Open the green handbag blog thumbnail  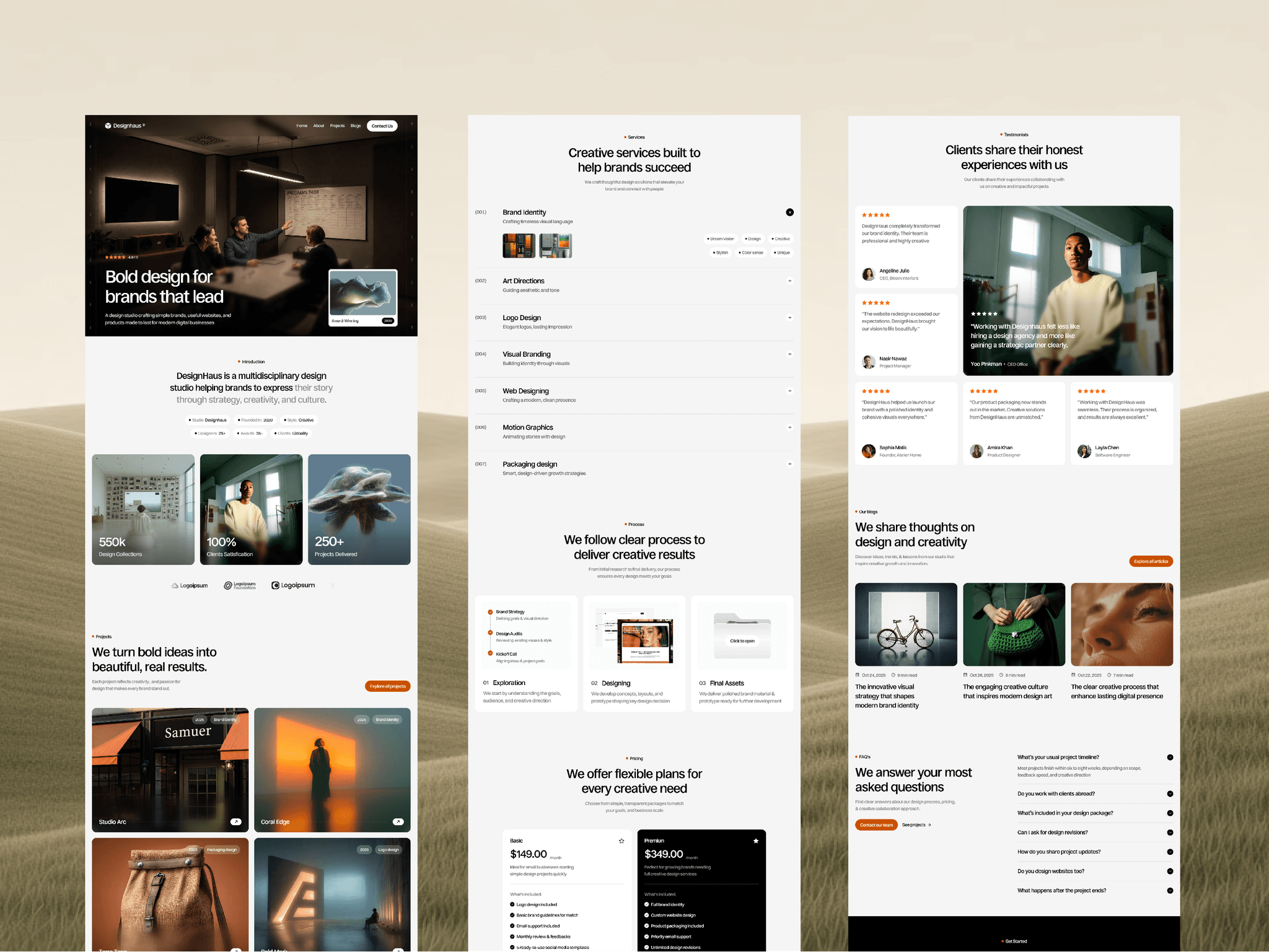click(1014, 624)
